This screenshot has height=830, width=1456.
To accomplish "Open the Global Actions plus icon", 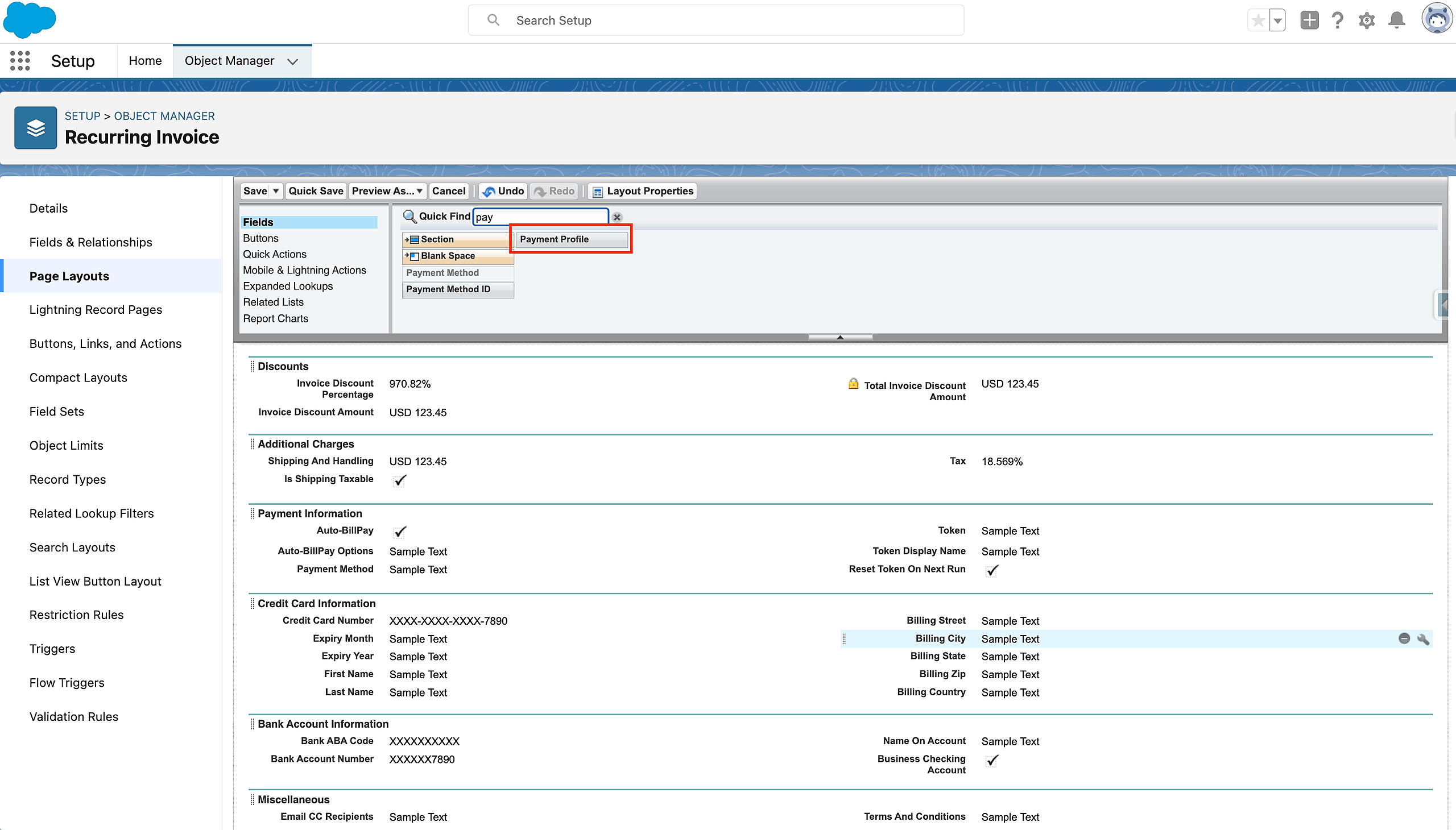I will tap(1309, 20).
